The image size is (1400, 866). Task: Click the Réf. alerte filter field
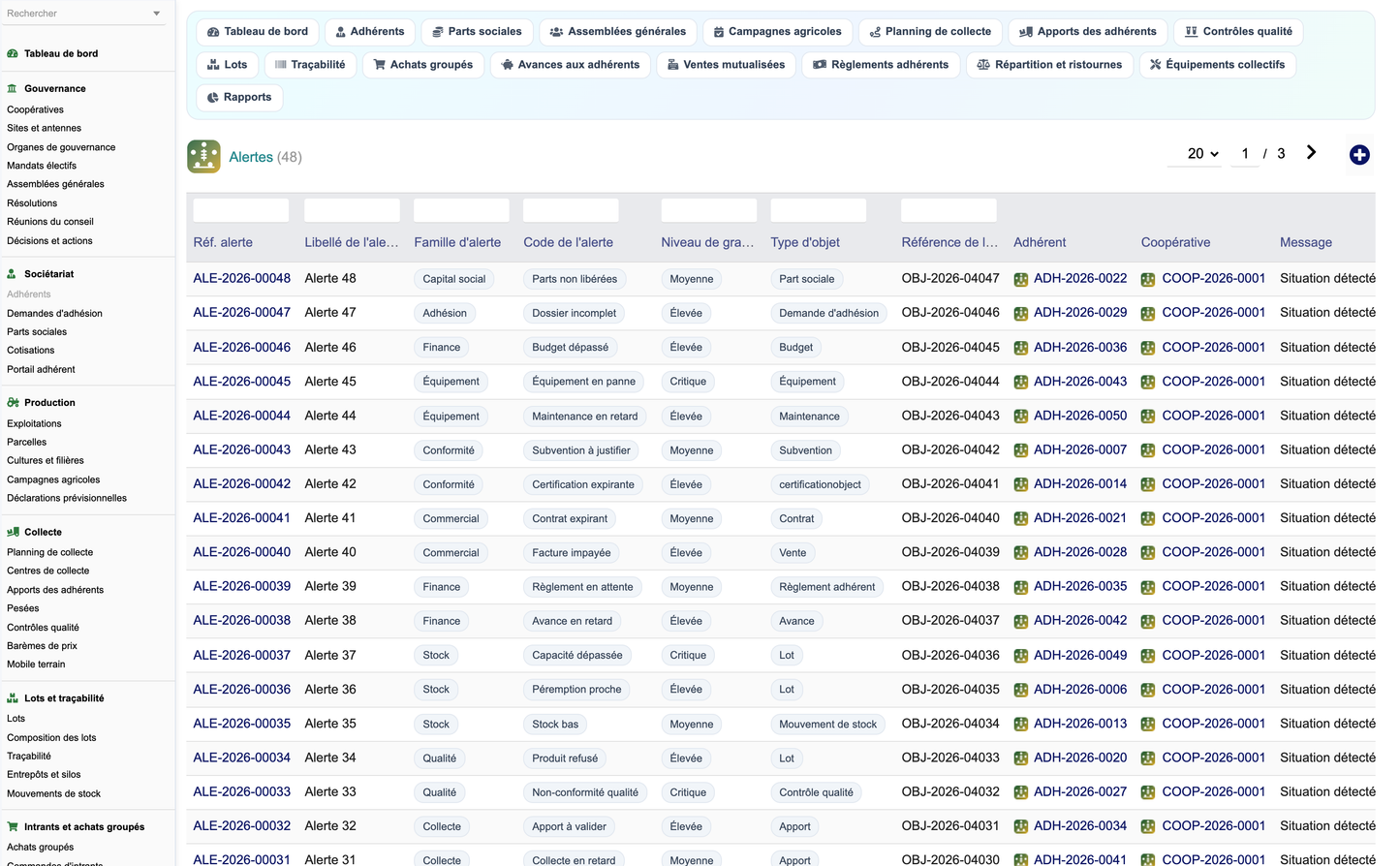[241, 210]
